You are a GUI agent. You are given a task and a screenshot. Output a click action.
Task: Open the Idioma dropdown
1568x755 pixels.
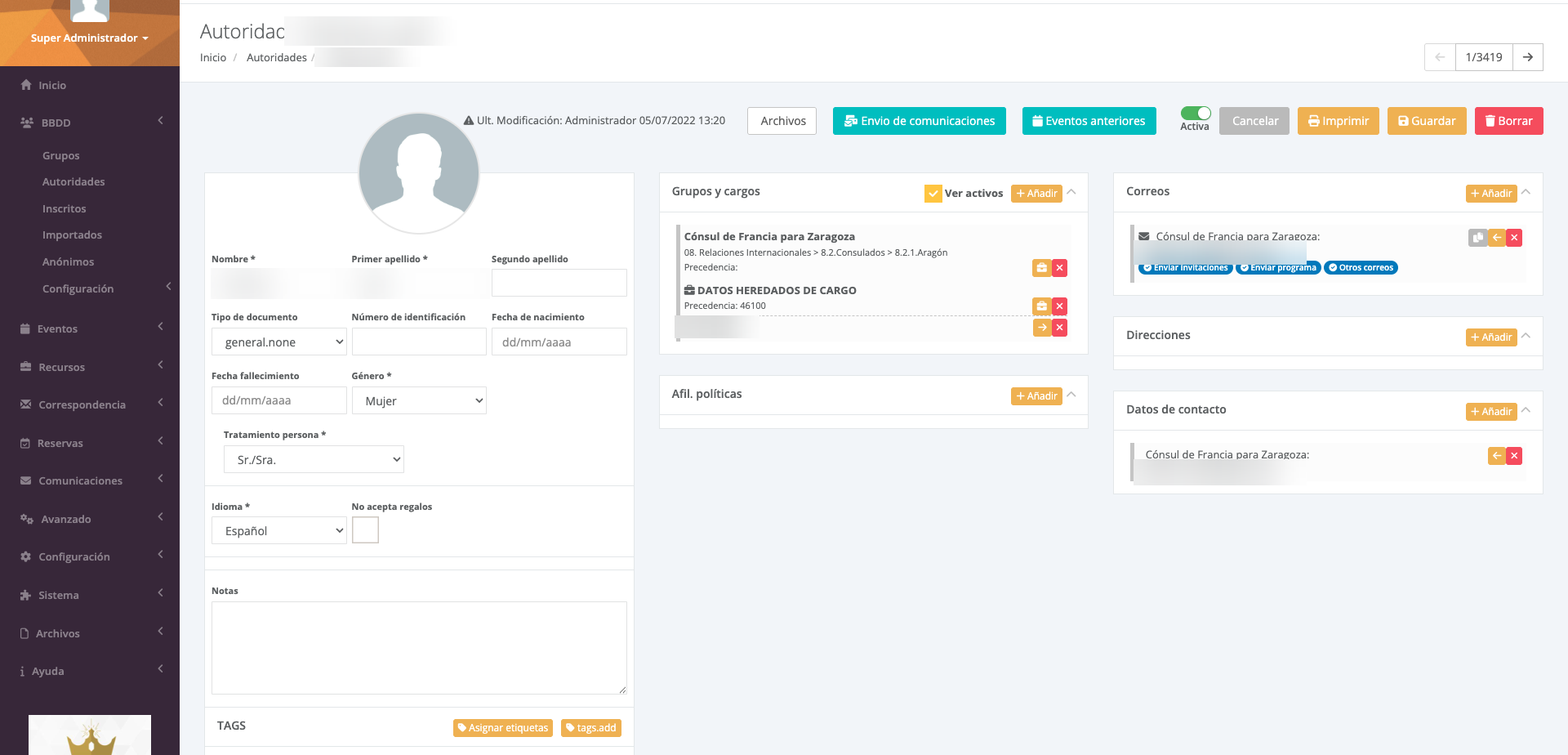[x=279, y=530]
